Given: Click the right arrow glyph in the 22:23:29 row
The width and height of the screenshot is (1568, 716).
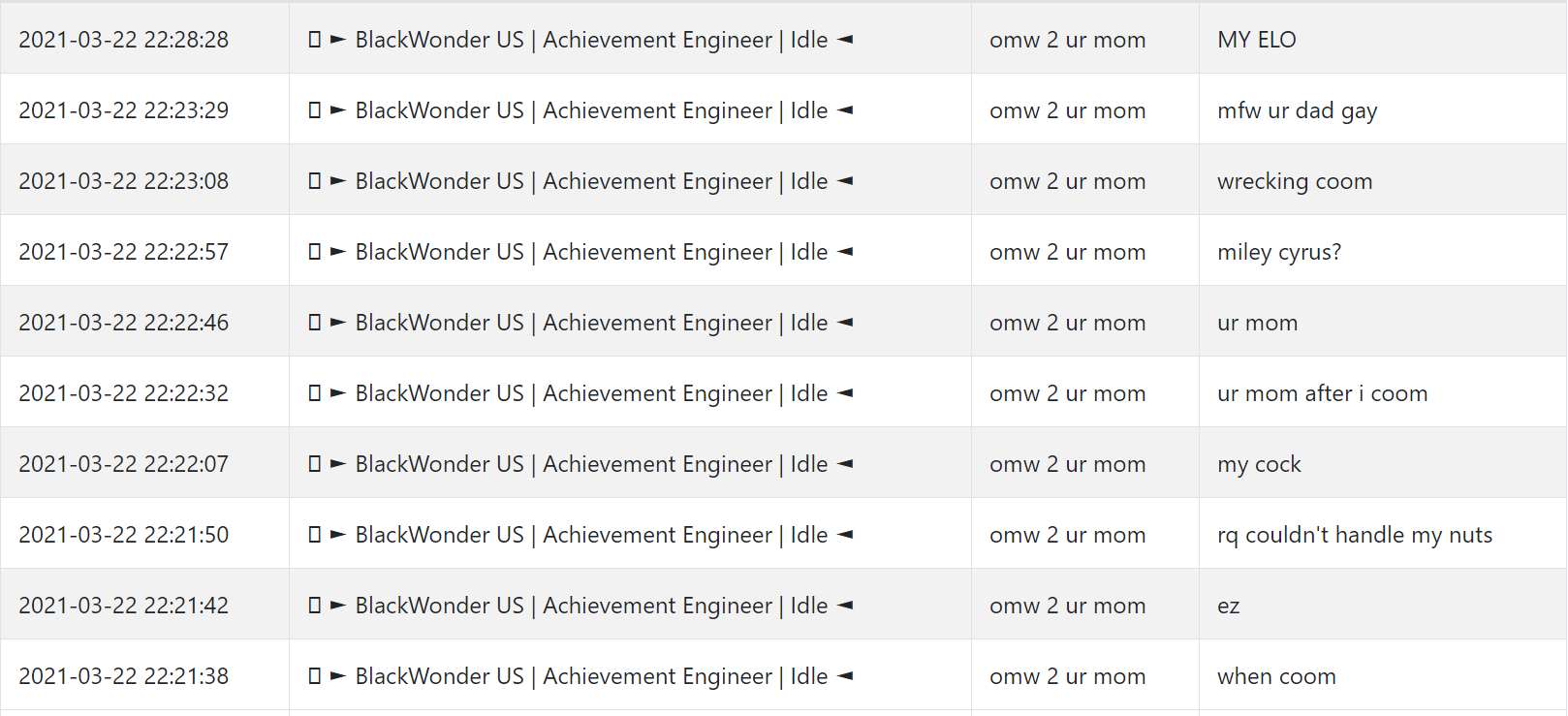Looking at the screenshot, I should (338, 110).
